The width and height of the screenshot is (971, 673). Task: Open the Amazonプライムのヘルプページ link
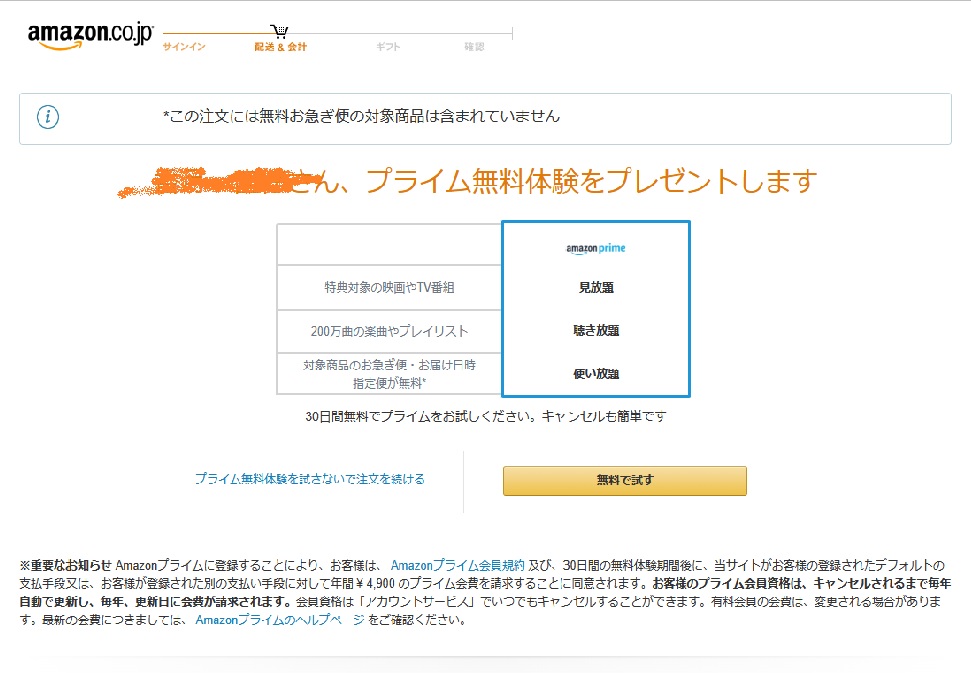pos(280,620)
